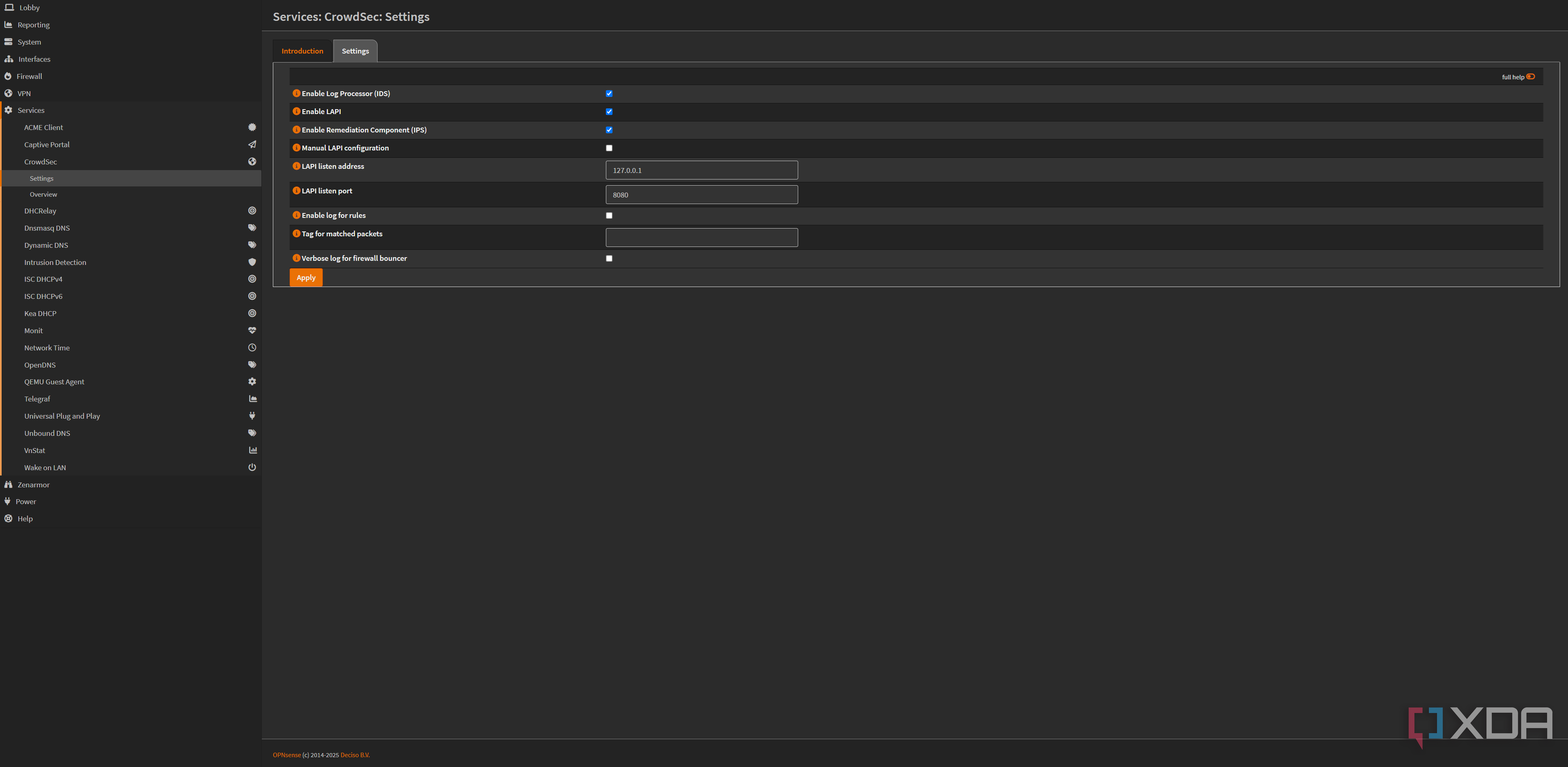This screenshot has height=767, width=1568.
Task: Expand the Firewall menu section
Action: pyautogui.click(x=131, y=76)
